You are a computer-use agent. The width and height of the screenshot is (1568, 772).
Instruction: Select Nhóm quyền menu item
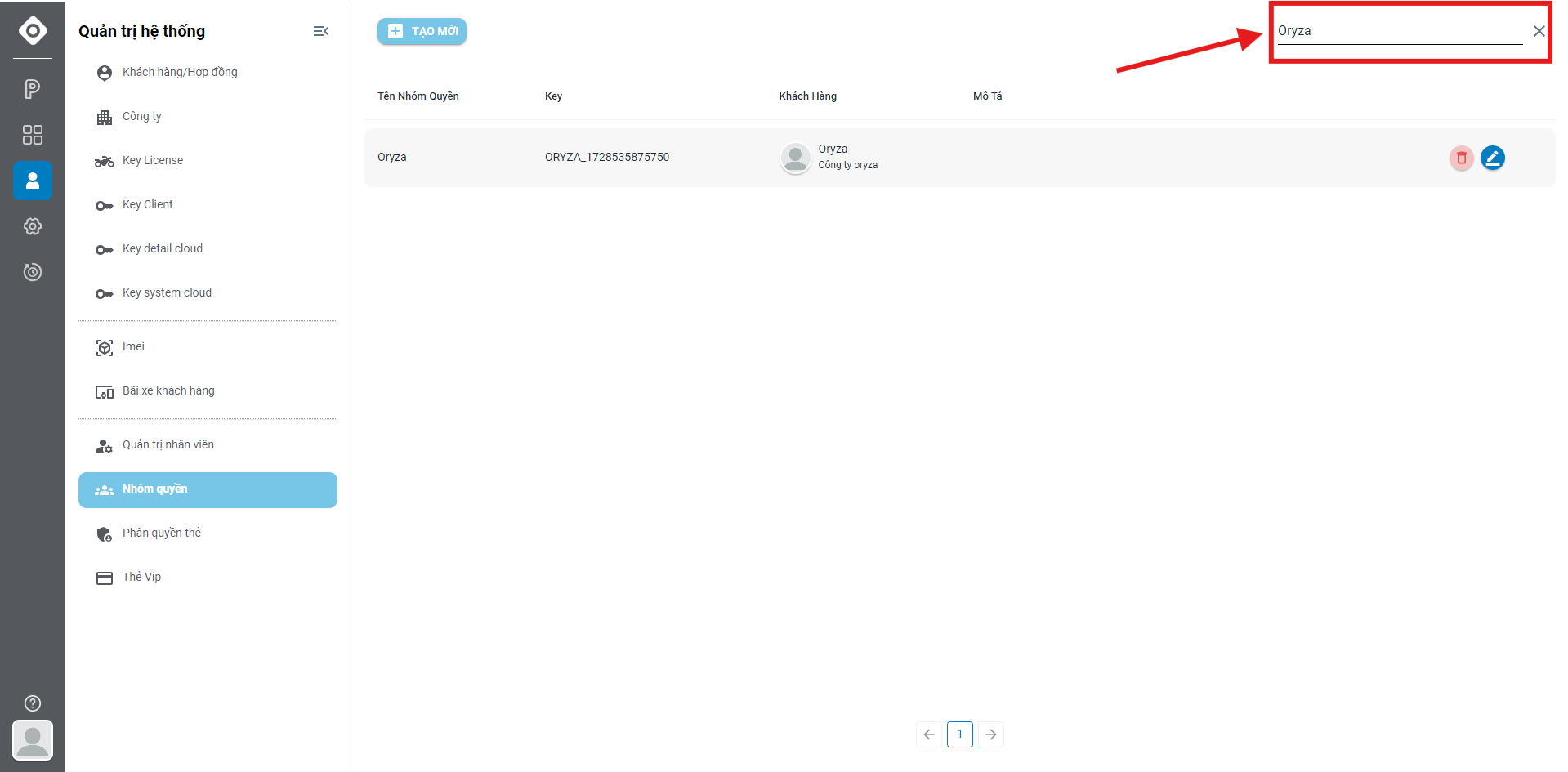coord(208,490)
